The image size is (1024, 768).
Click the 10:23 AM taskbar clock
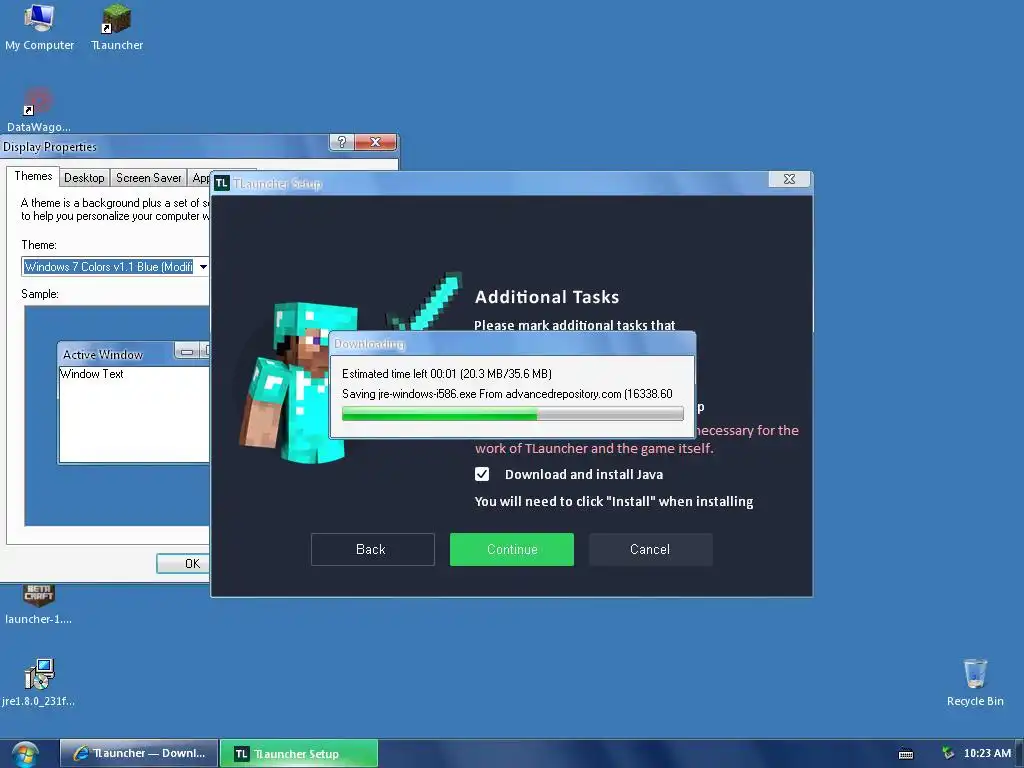pyautogui.click(x=987, y=753)
